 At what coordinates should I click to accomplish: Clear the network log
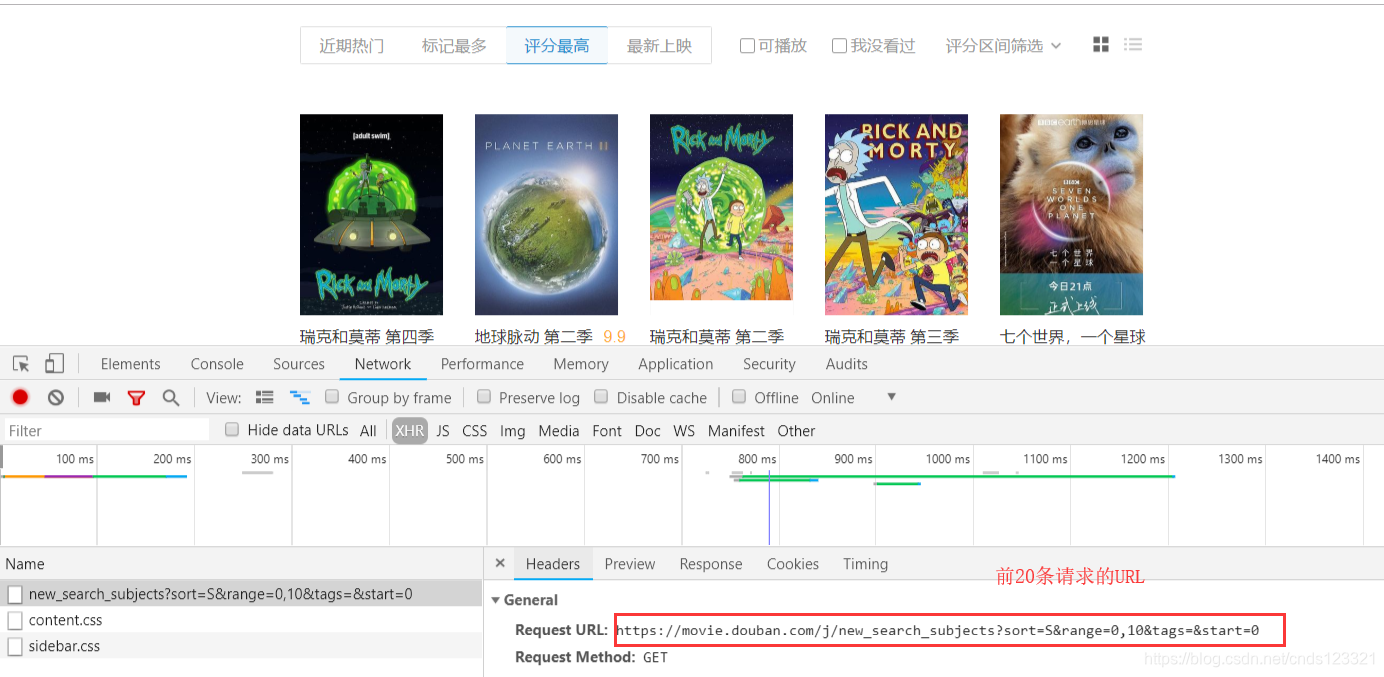click(x=56, y=397)
